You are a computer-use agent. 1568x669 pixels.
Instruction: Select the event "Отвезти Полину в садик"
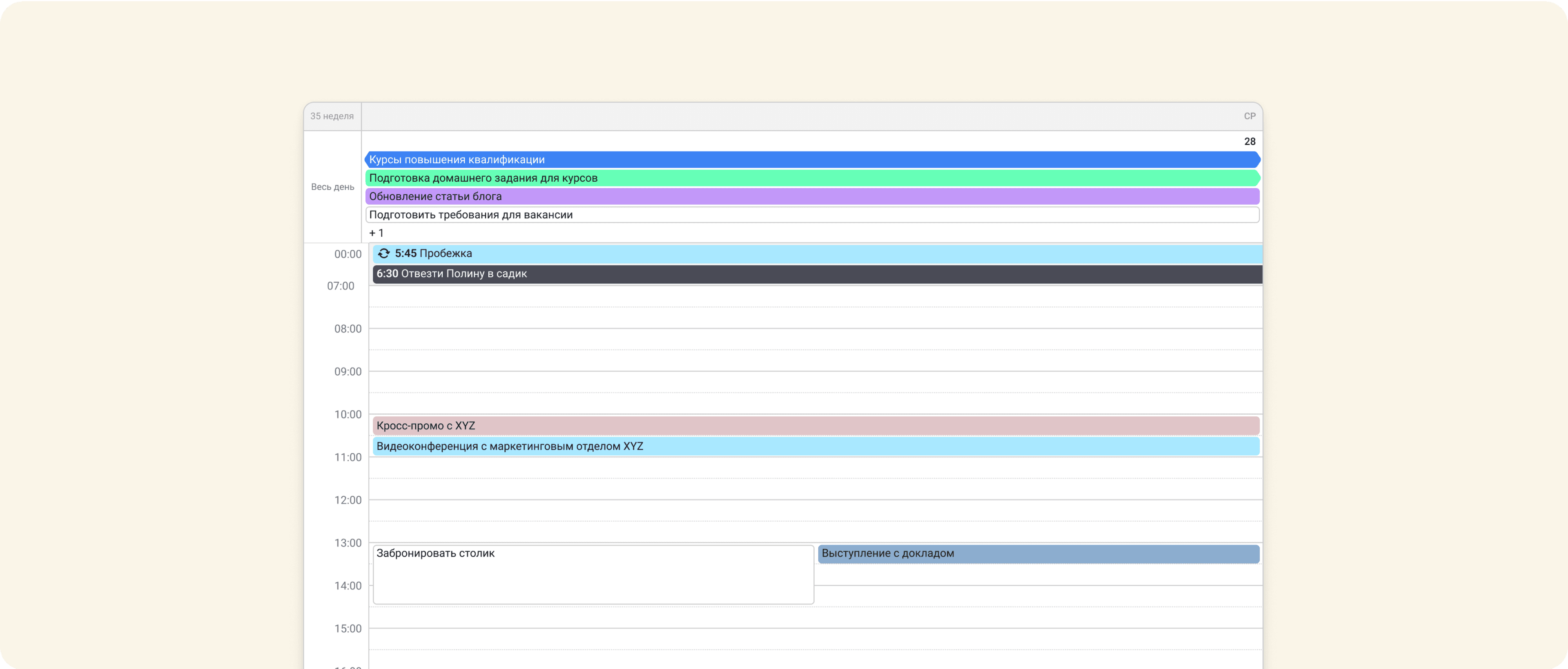609,273
